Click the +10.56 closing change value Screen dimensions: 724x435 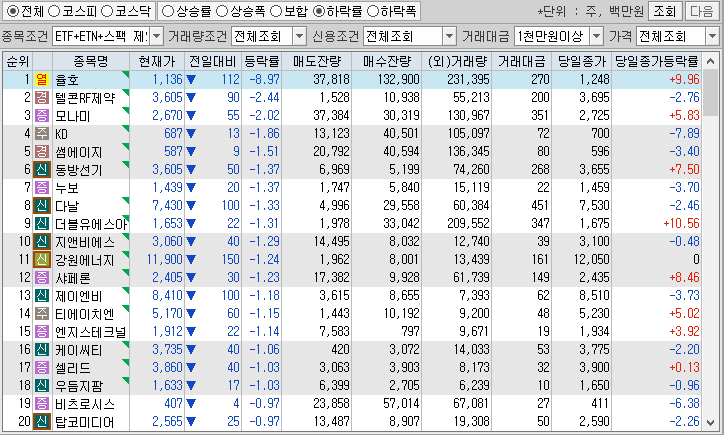(x=682, y=224)
